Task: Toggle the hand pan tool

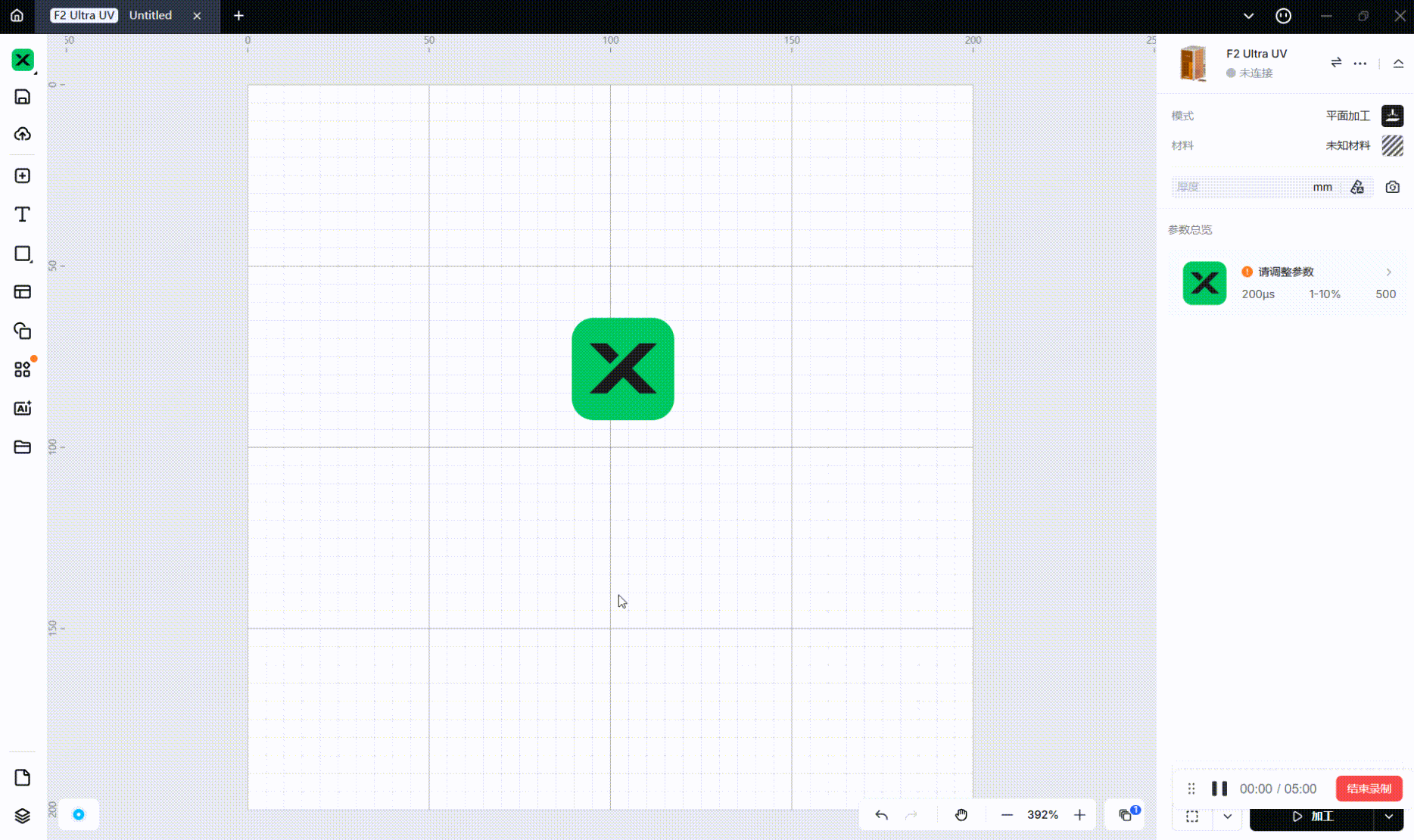Action: pyautogui.click(x=961, y=815)
